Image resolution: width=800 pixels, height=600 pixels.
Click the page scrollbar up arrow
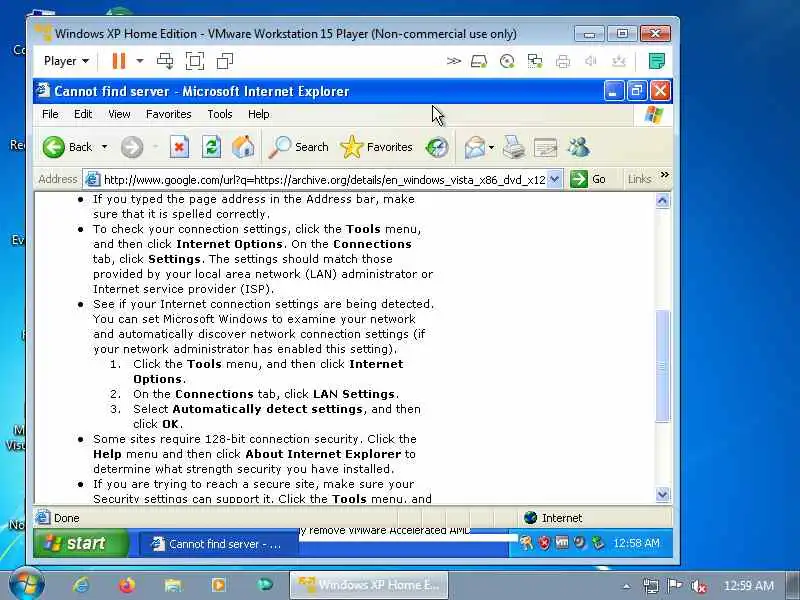pyautogui.click(x=662, y=201)
